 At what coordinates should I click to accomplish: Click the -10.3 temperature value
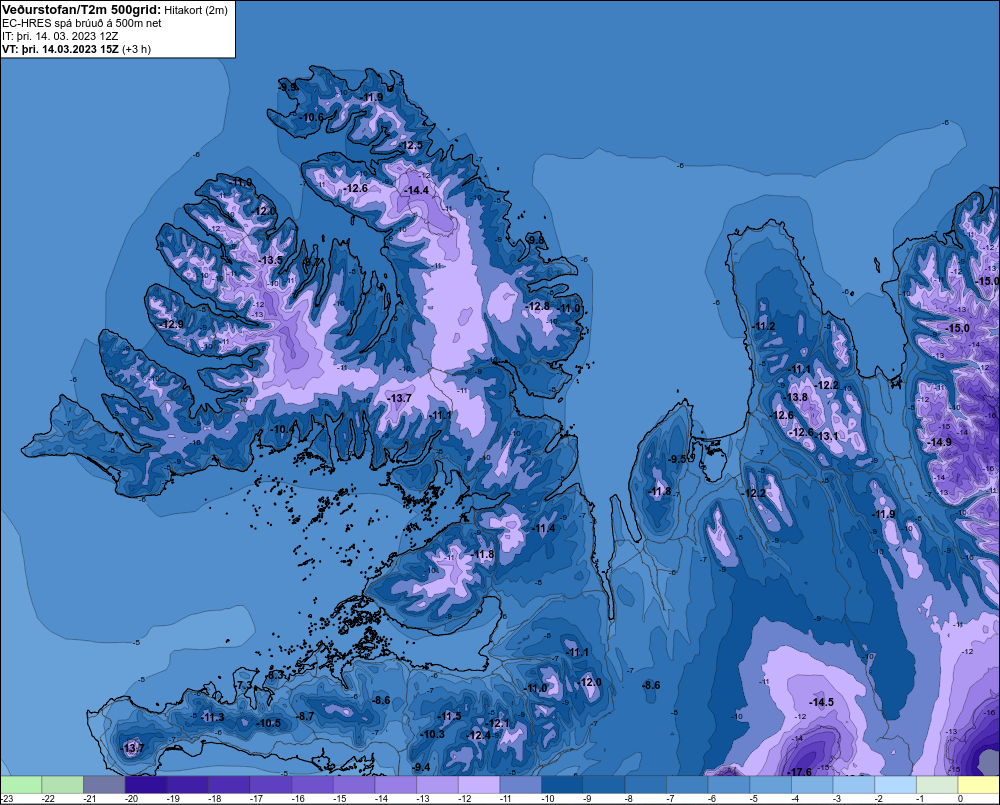coord(432,734)
